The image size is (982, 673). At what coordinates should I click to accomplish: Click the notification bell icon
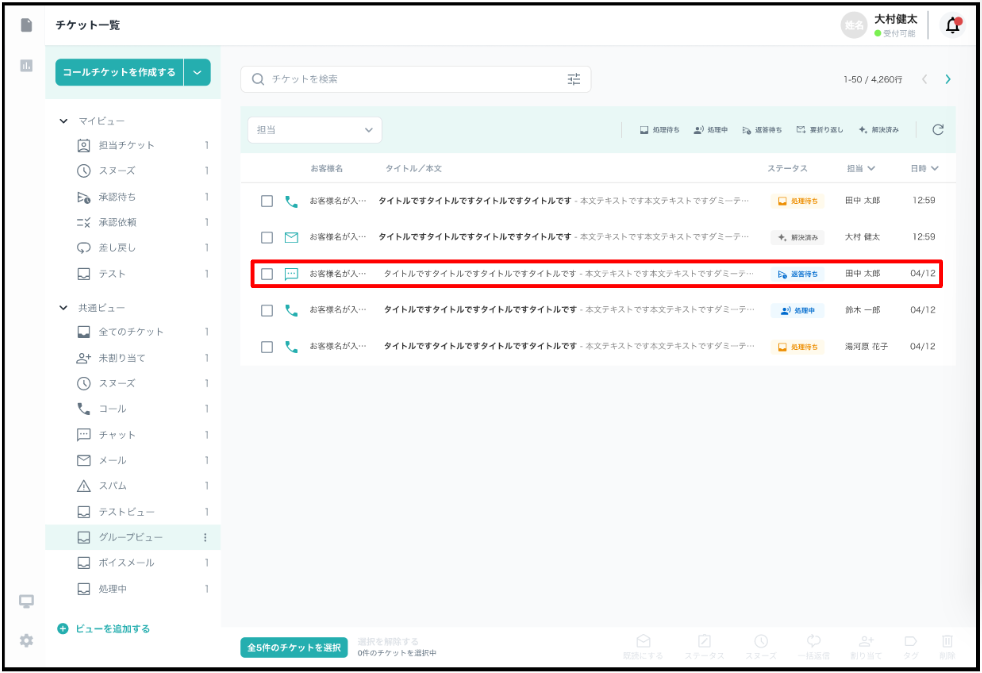coord(953,25)
